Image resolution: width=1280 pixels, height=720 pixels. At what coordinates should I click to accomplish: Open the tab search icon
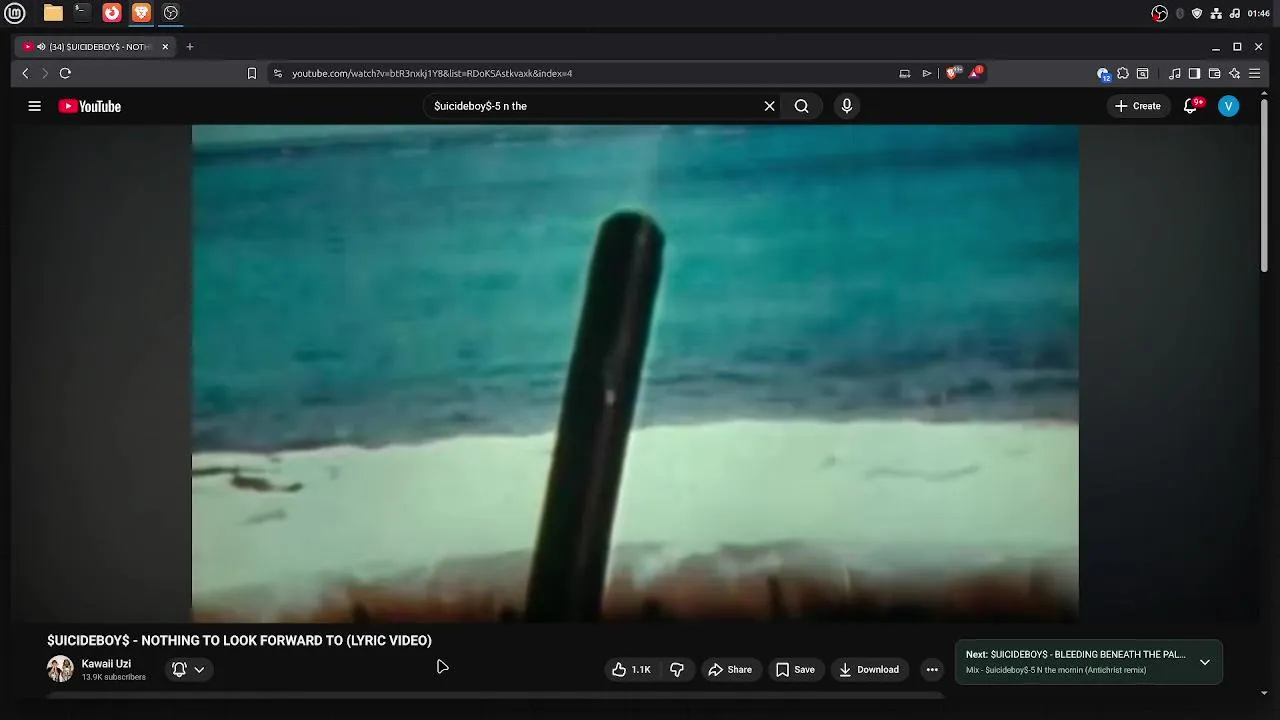pos(1143,73)
